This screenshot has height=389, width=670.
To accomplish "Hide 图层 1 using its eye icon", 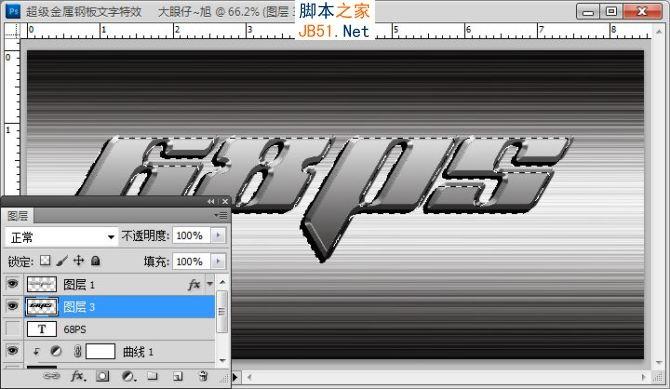I will tap(13, 284).
